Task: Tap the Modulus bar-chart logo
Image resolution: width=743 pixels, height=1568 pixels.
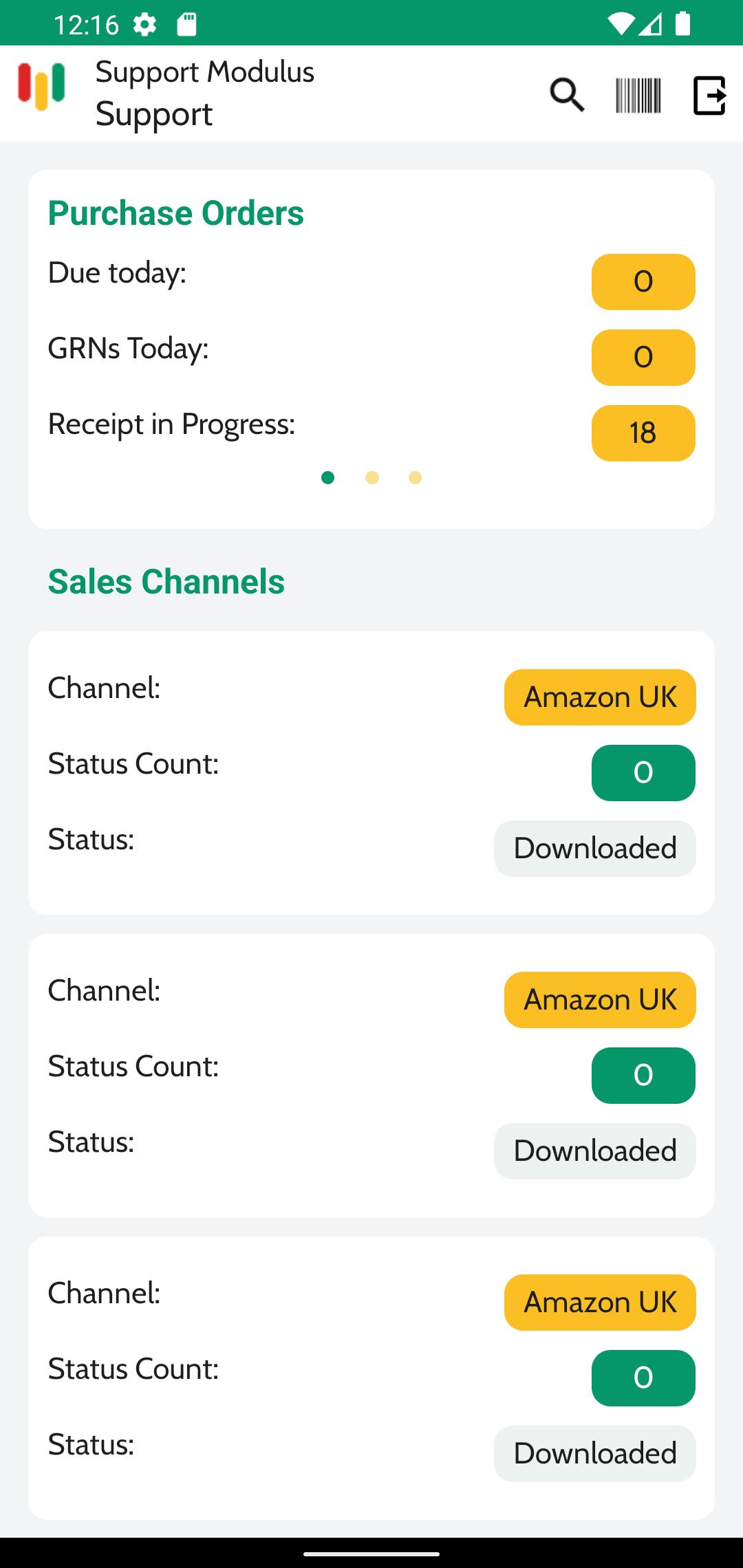Action: point(41,86)
